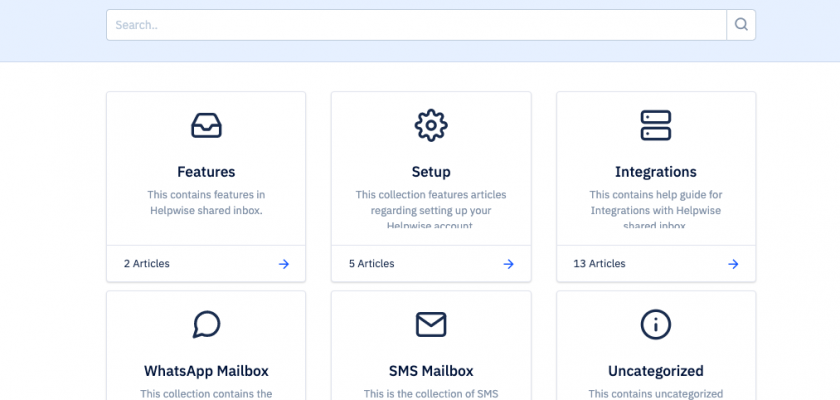Click the inbox tray icon above Features
Viewport: 840px width, 400px height.
tap(206, 125)
